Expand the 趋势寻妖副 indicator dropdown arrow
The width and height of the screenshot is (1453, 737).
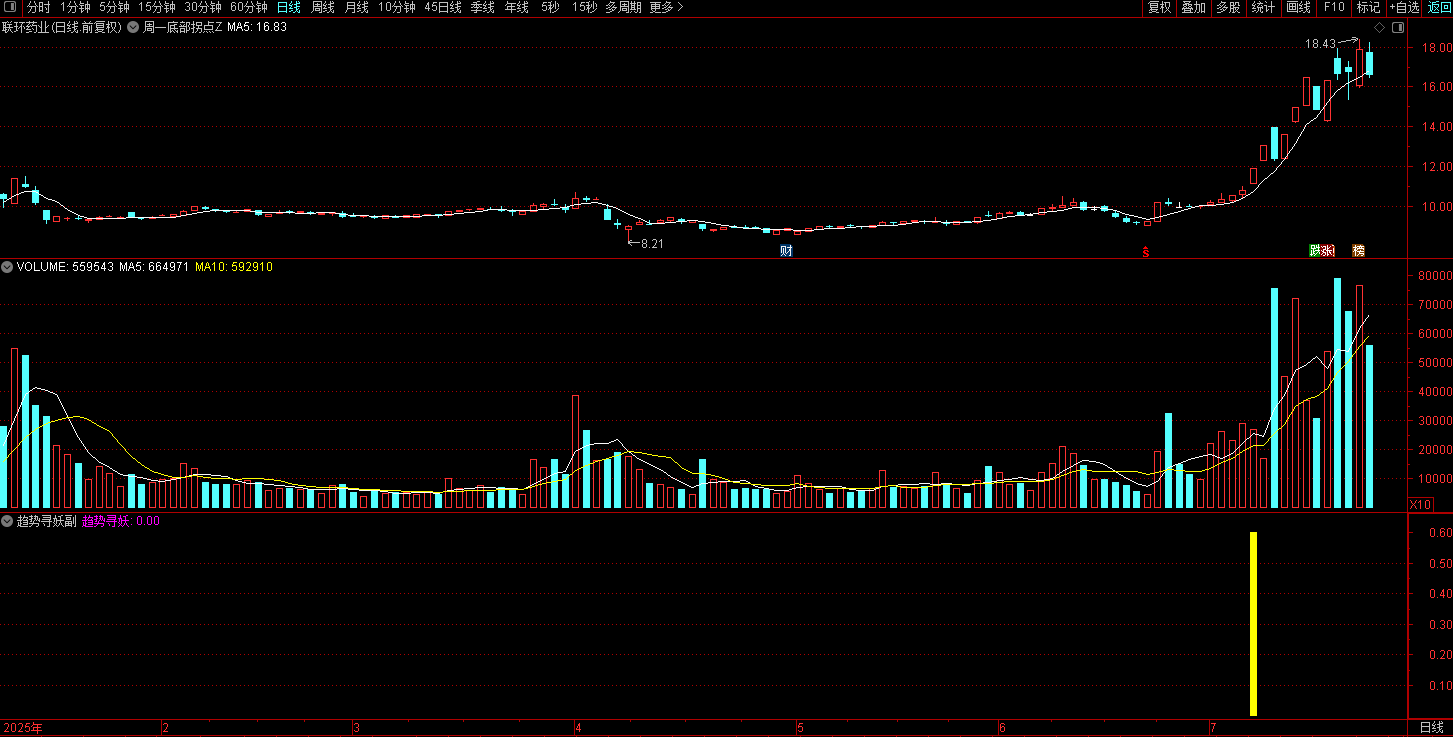(x=7, y=521)
